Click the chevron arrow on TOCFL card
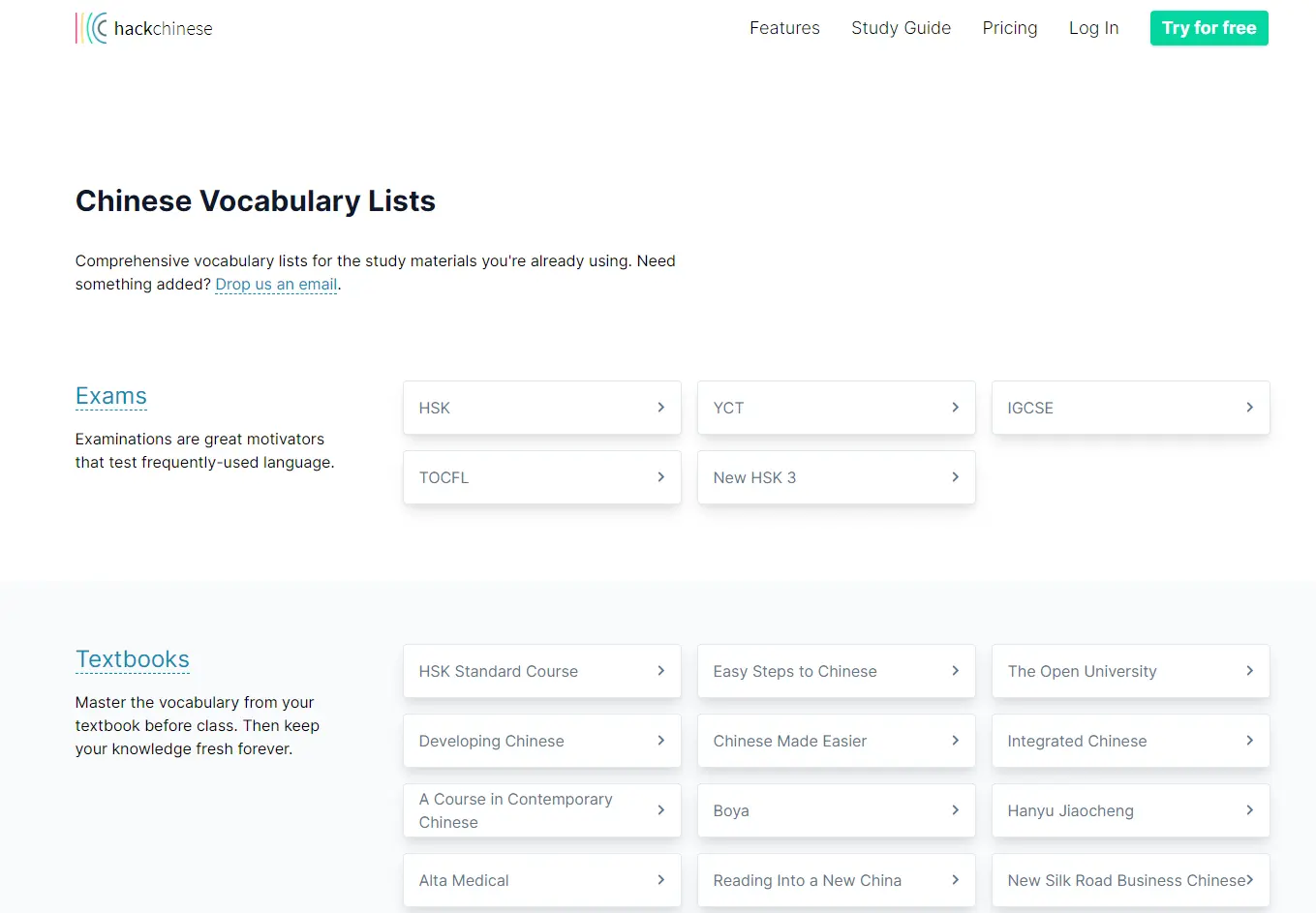Screen dimensions: 1316x913 coord(661,477)
